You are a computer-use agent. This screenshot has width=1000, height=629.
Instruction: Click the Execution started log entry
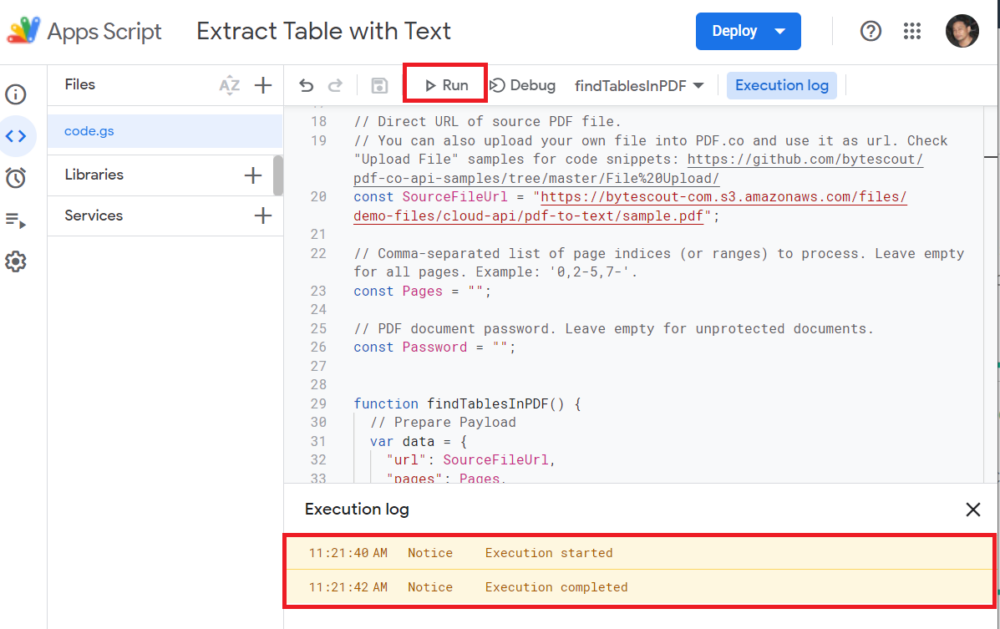pos(640,552)
